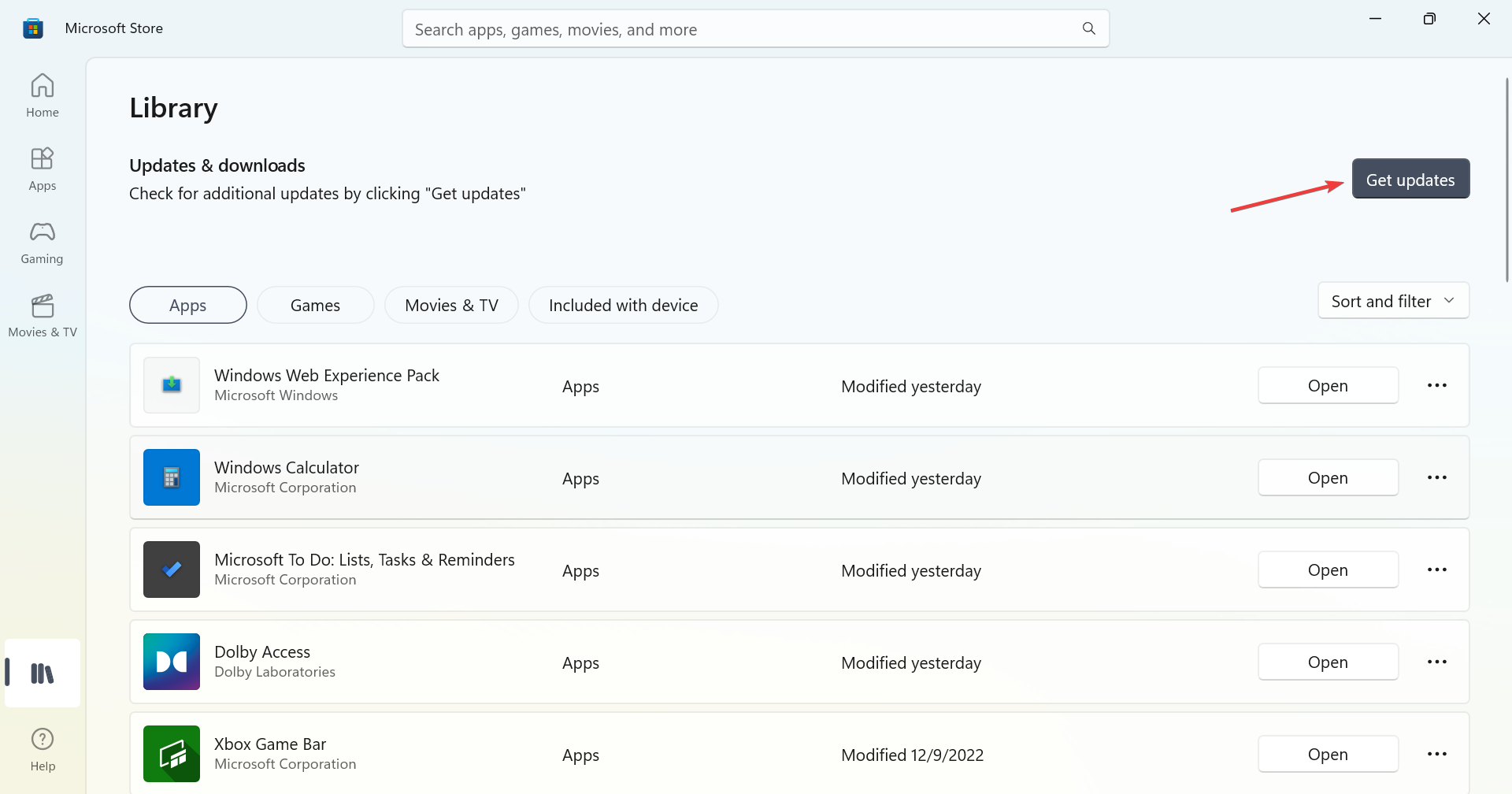The width and height of the screenshot is (1512, 794).
Task: Open more options for Windows Calculator
Action: coord(1437,477)
